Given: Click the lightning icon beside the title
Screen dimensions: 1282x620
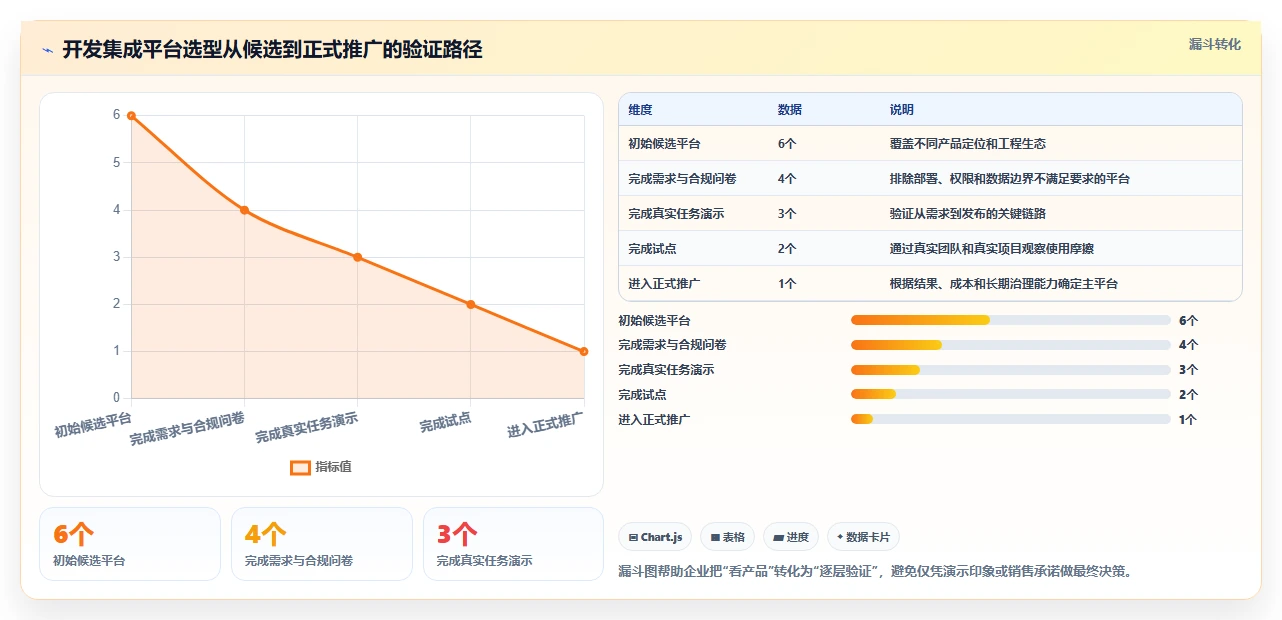Looking at the screenshot, I should click(48, 49).
